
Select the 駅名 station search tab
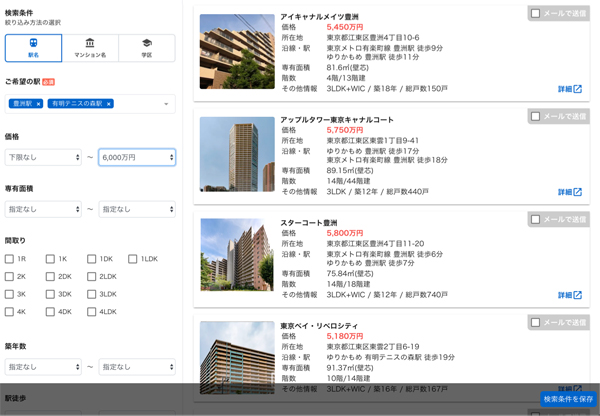(33, 48)
